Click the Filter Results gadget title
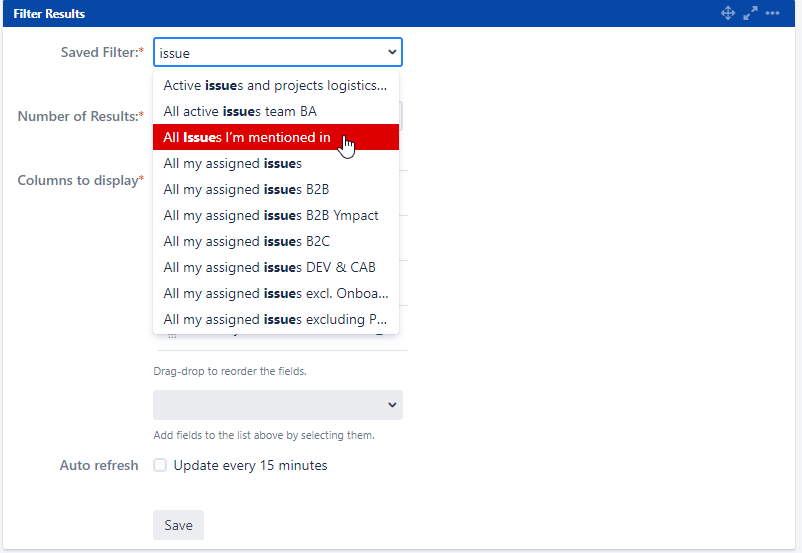Viewport: 802px width, 553px height. point(49,14)
